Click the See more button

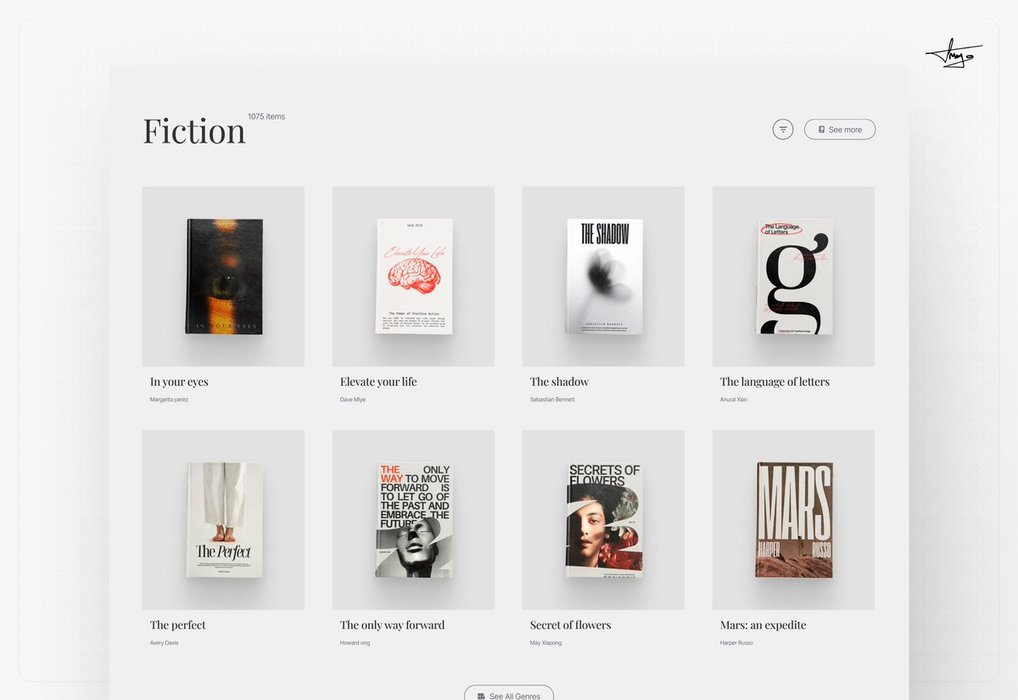pos(839,129)
